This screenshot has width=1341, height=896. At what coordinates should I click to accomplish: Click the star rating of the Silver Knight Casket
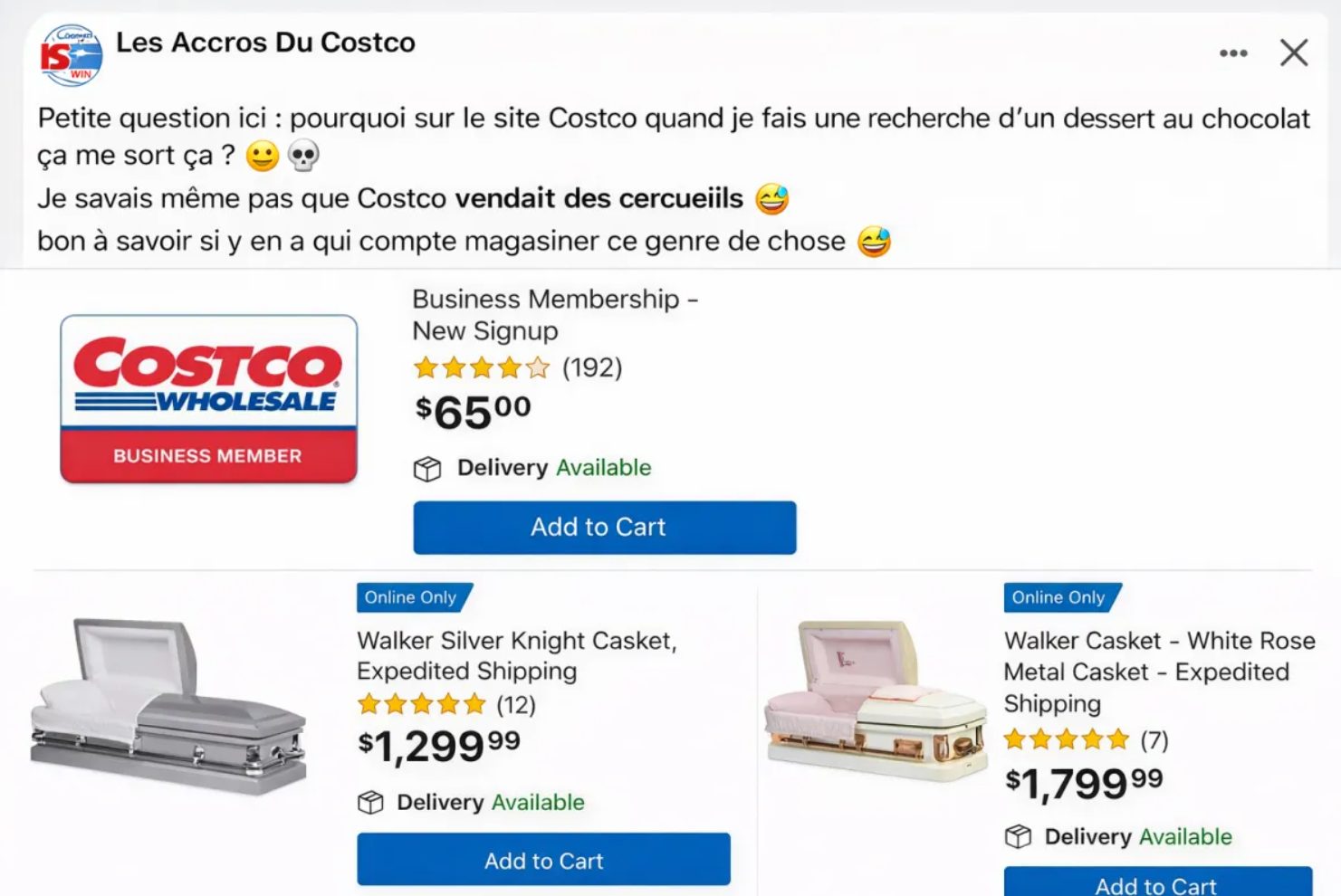(x=421, y=703)
